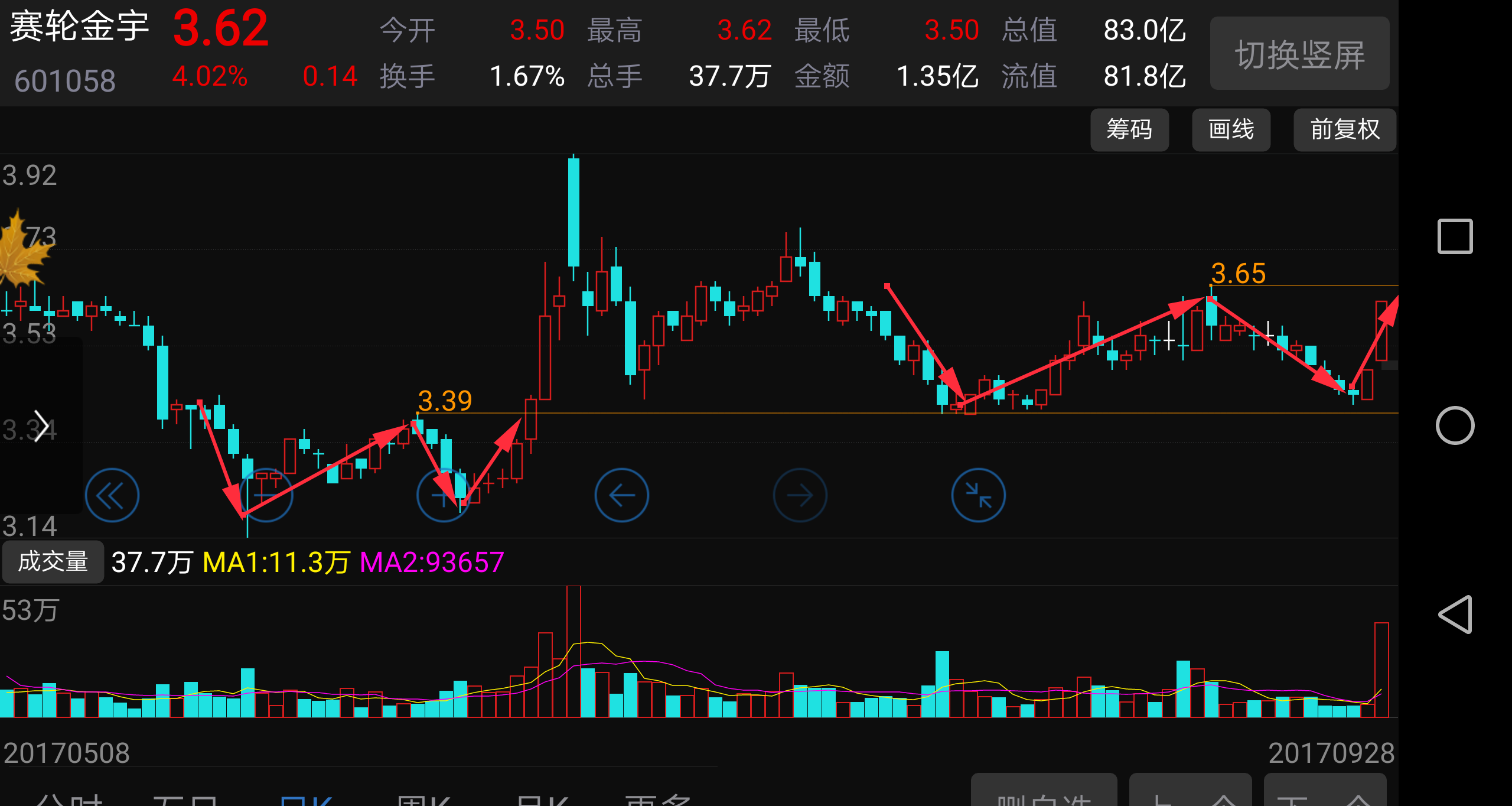Tap the 最高 high price 3.62
Image resolution: width=1512 pixels, height=806 pixels.
pyautogui.click(x=744, y=30)
